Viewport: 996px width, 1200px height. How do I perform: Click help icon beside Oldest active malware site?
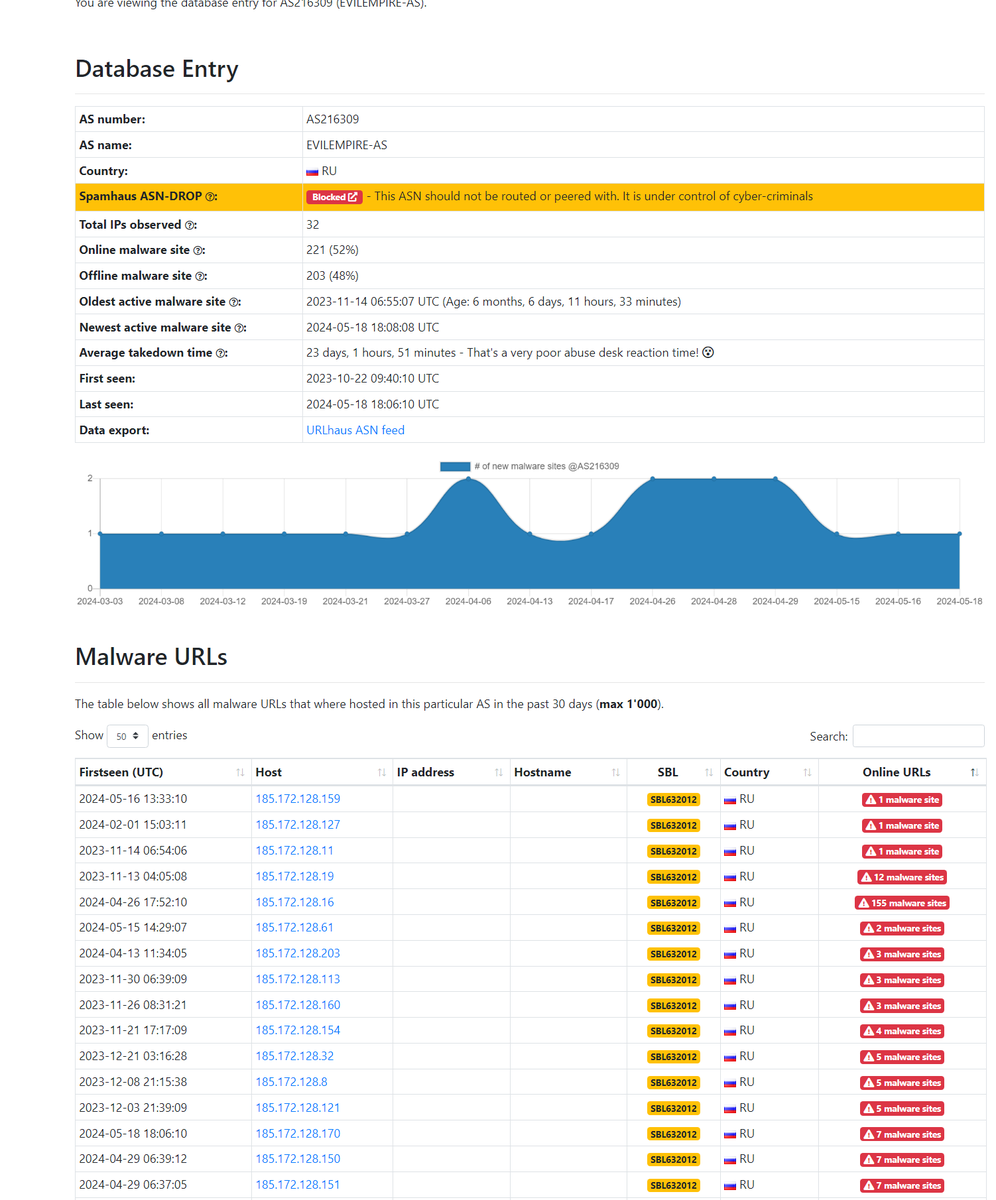(x=234, y=302)
